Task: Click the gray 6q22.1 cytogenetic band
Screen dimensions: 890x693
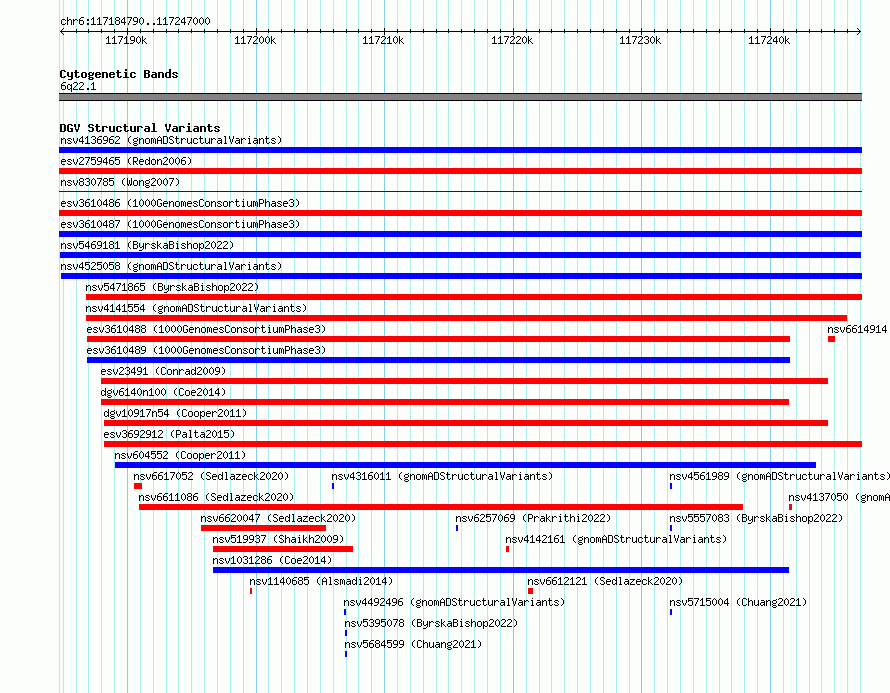Action: (460, 97)
